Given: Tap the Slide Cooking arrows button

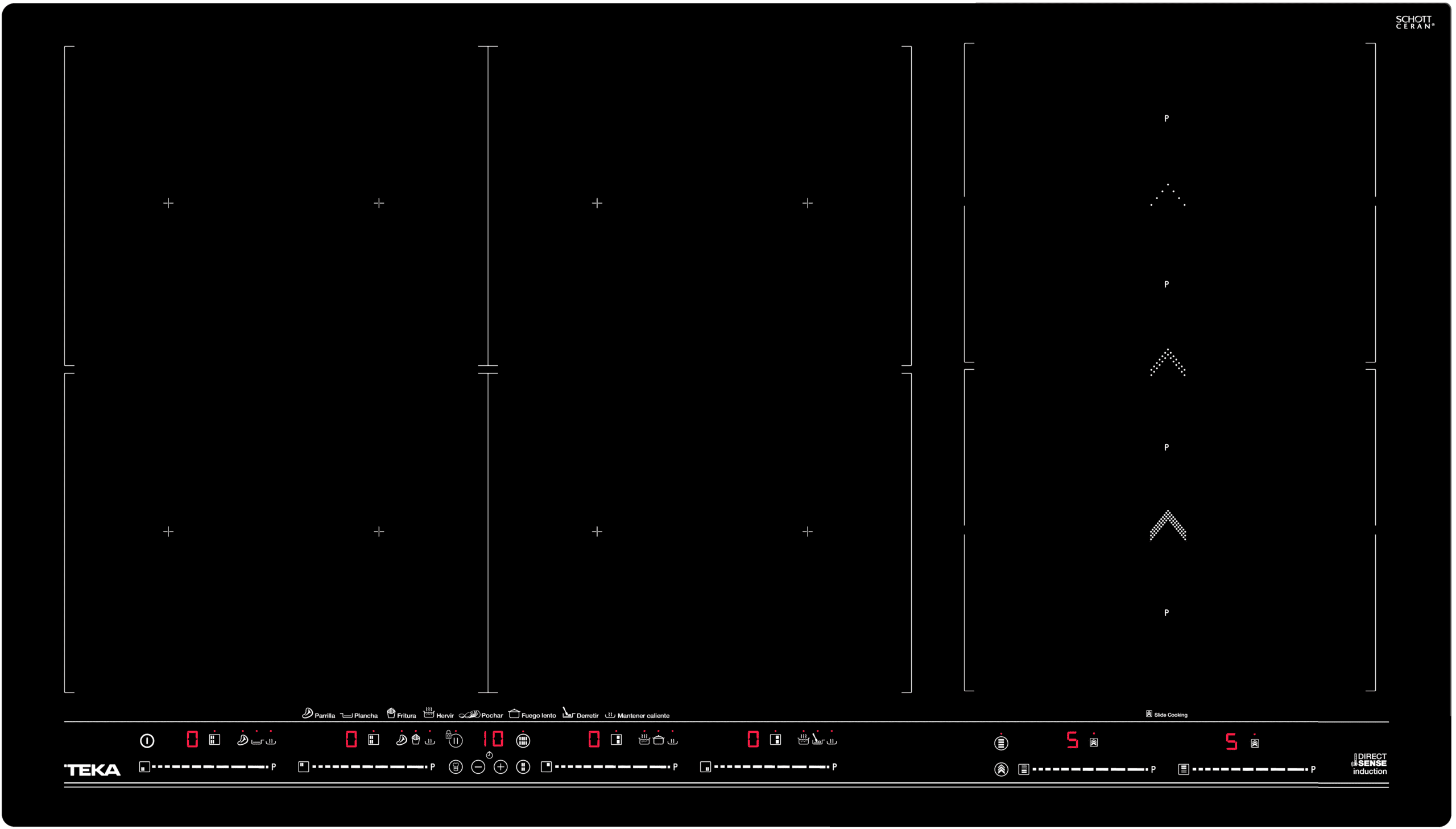Looking at the screenshot, I should coord(1001,769).
